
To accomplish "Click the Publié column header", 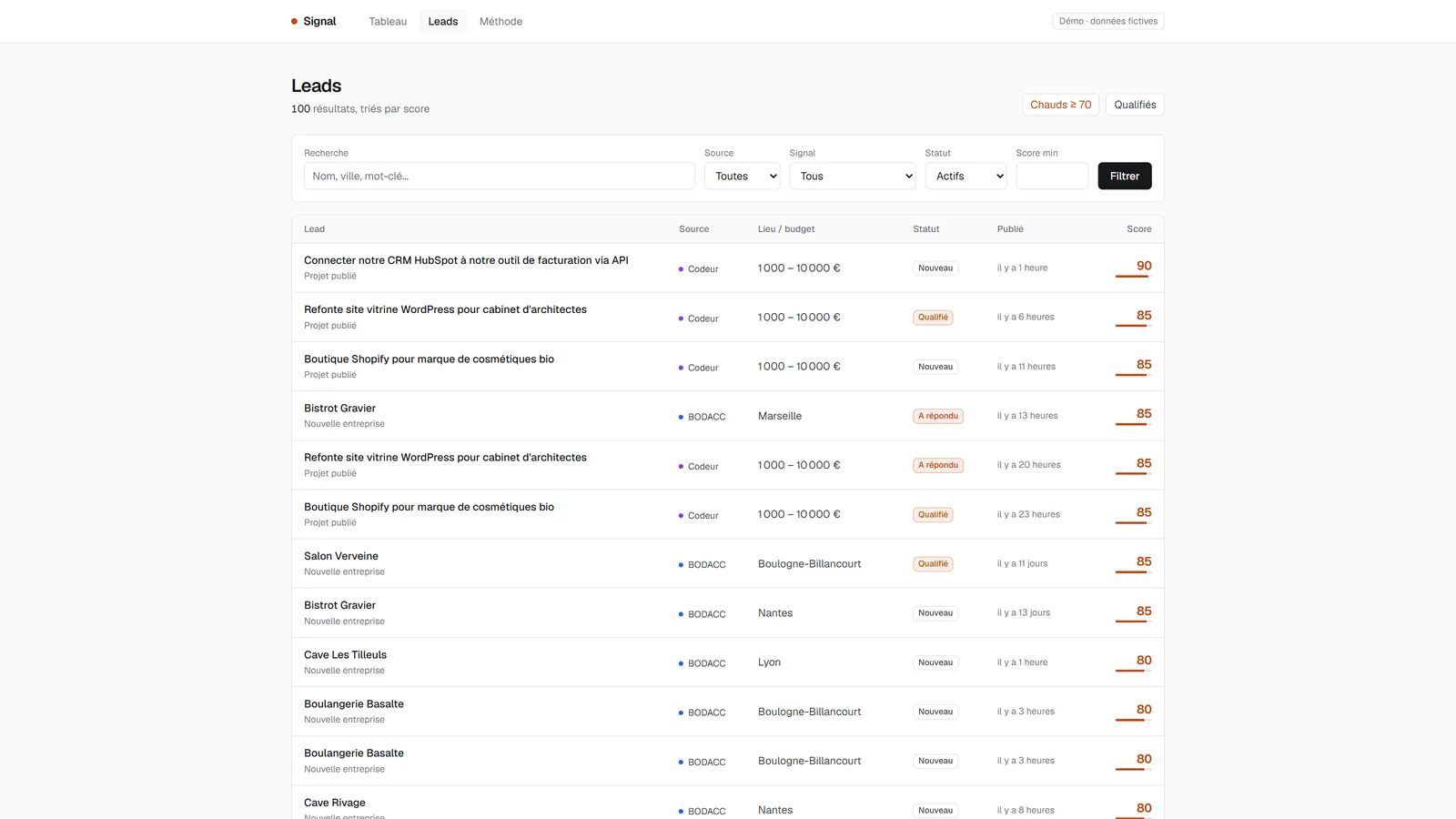I will [1010, 229].
